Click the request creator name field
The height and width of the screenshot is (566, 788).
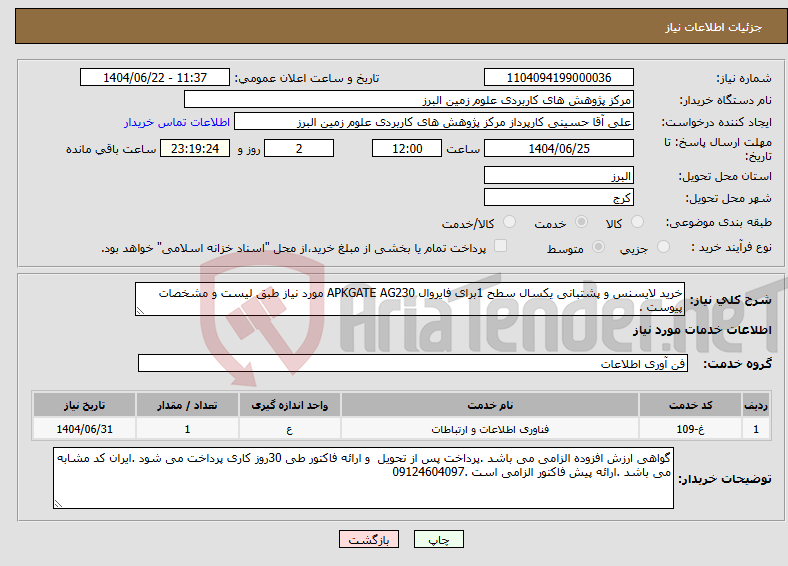click(x=434, y=122)
